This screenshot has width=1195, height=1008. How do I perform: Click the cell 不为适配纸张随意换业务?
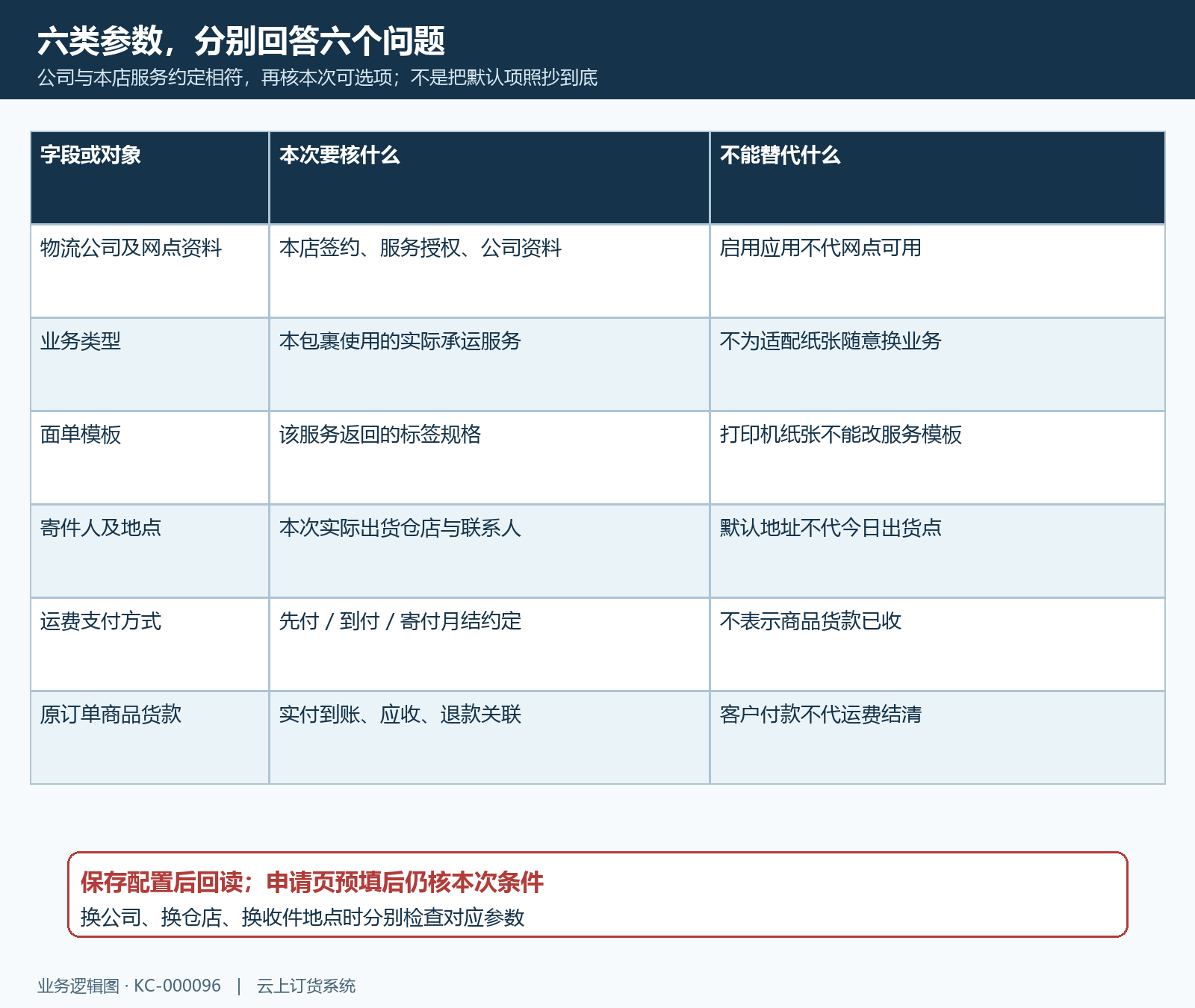click(937, 364)
